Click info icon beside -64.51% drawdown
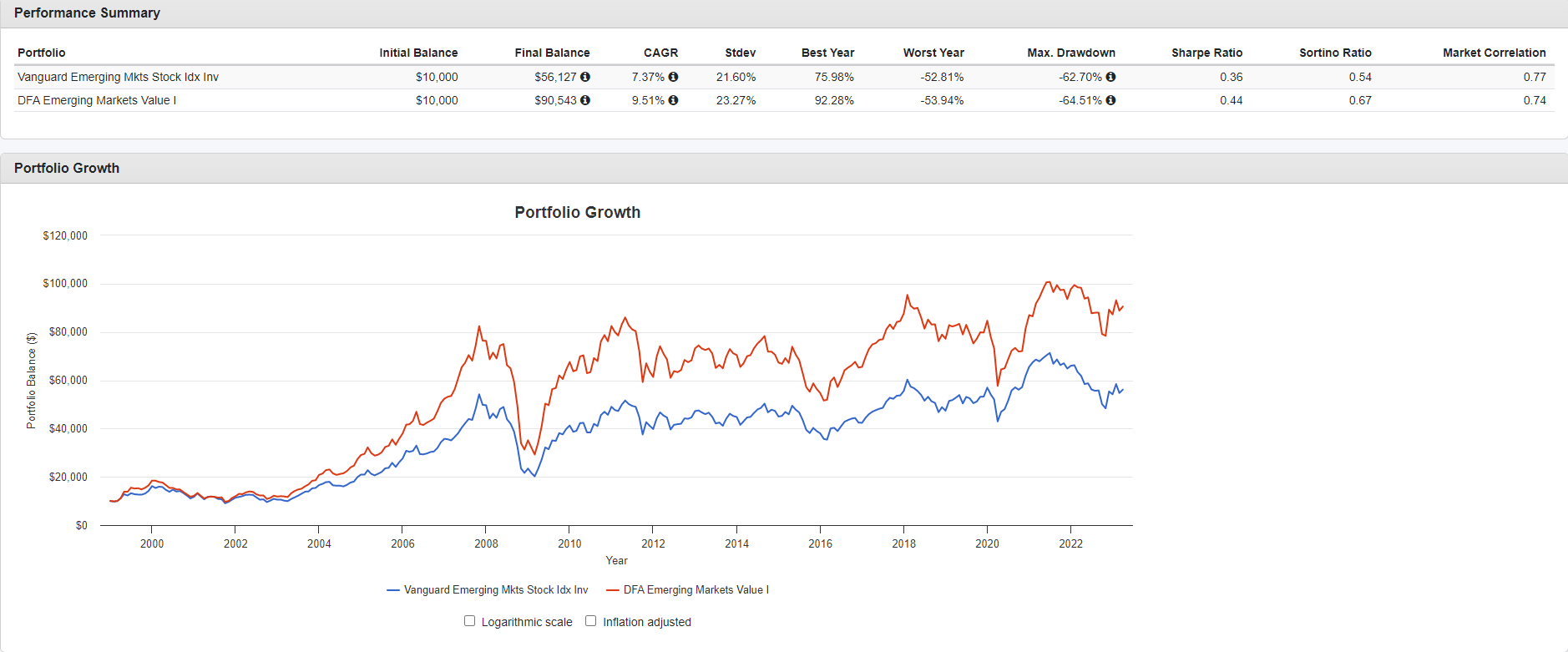The height and width of the screenshot is (652, 1568). tap(1110, 100)
